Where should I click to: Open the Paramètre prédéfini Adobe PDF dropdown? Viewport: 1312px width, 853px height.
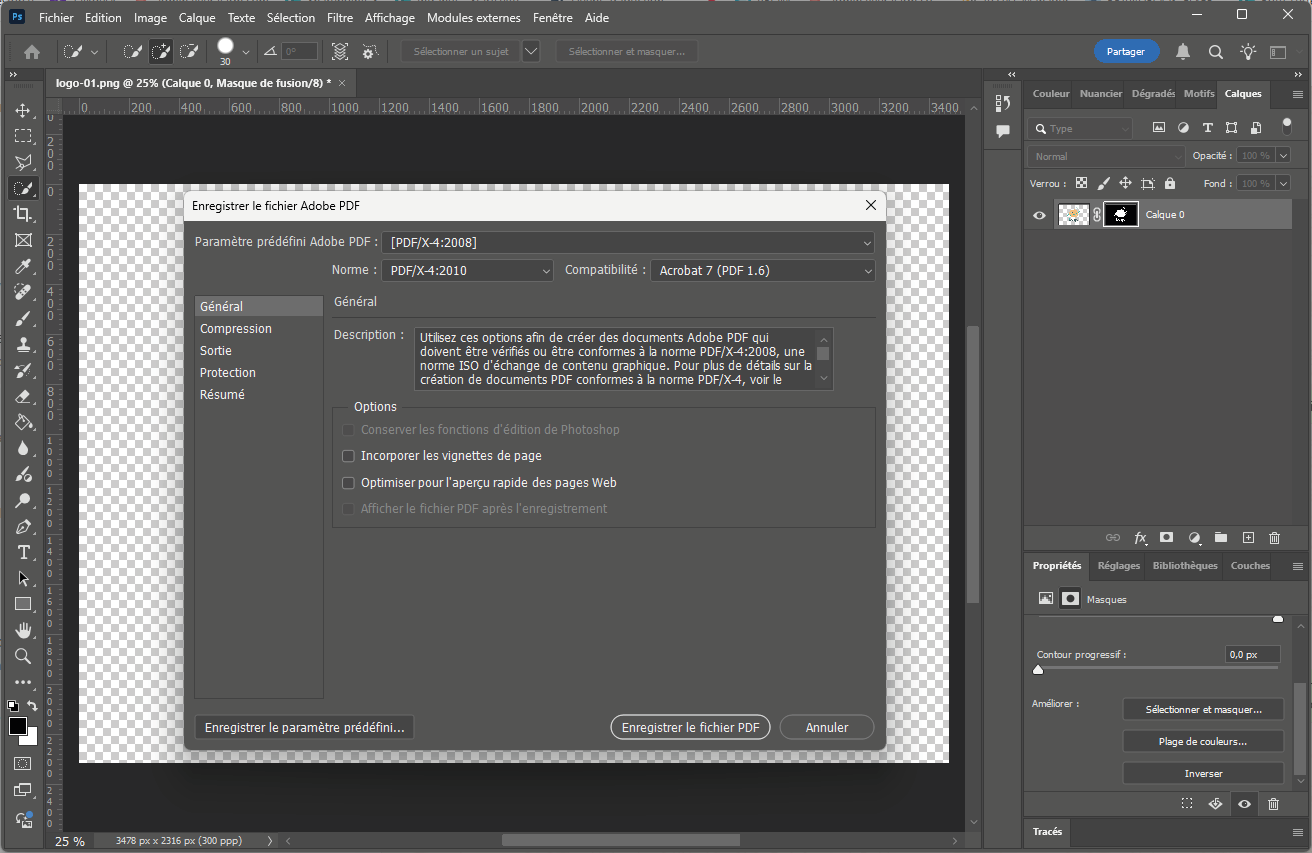[x=628, y=242]
